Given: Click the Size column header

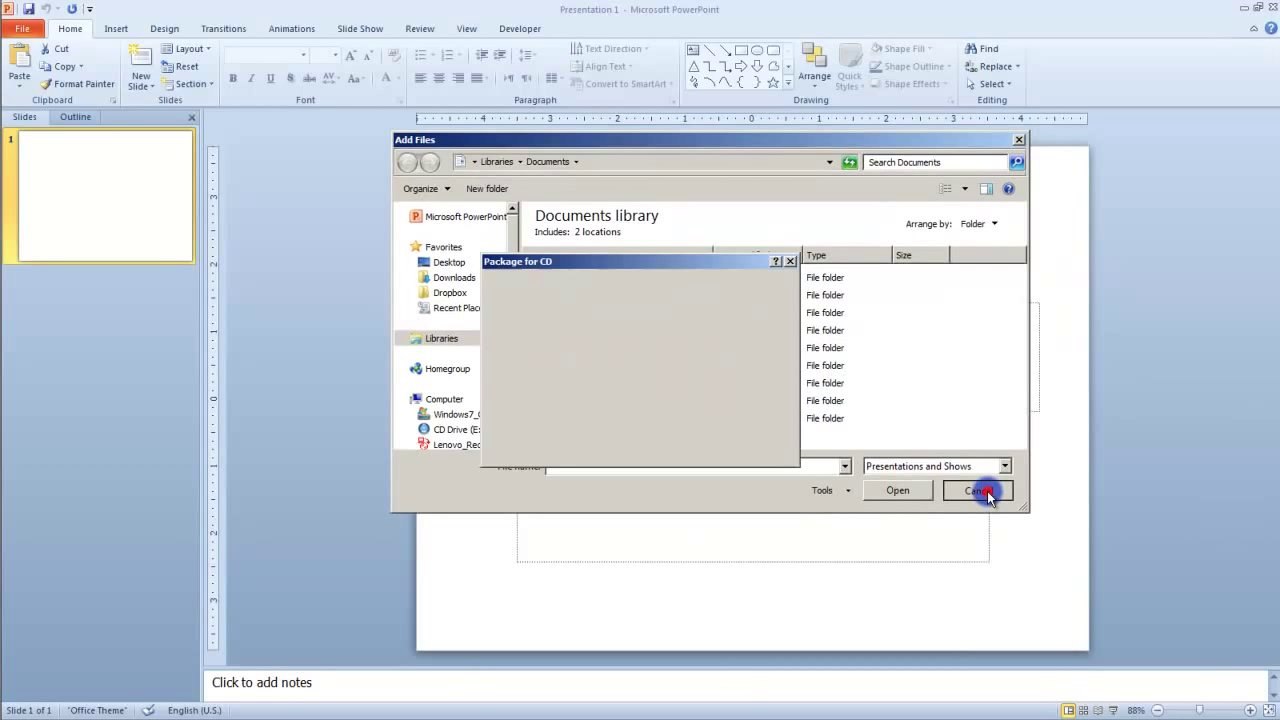Looking at the screenshot, I should coord(920,255).
